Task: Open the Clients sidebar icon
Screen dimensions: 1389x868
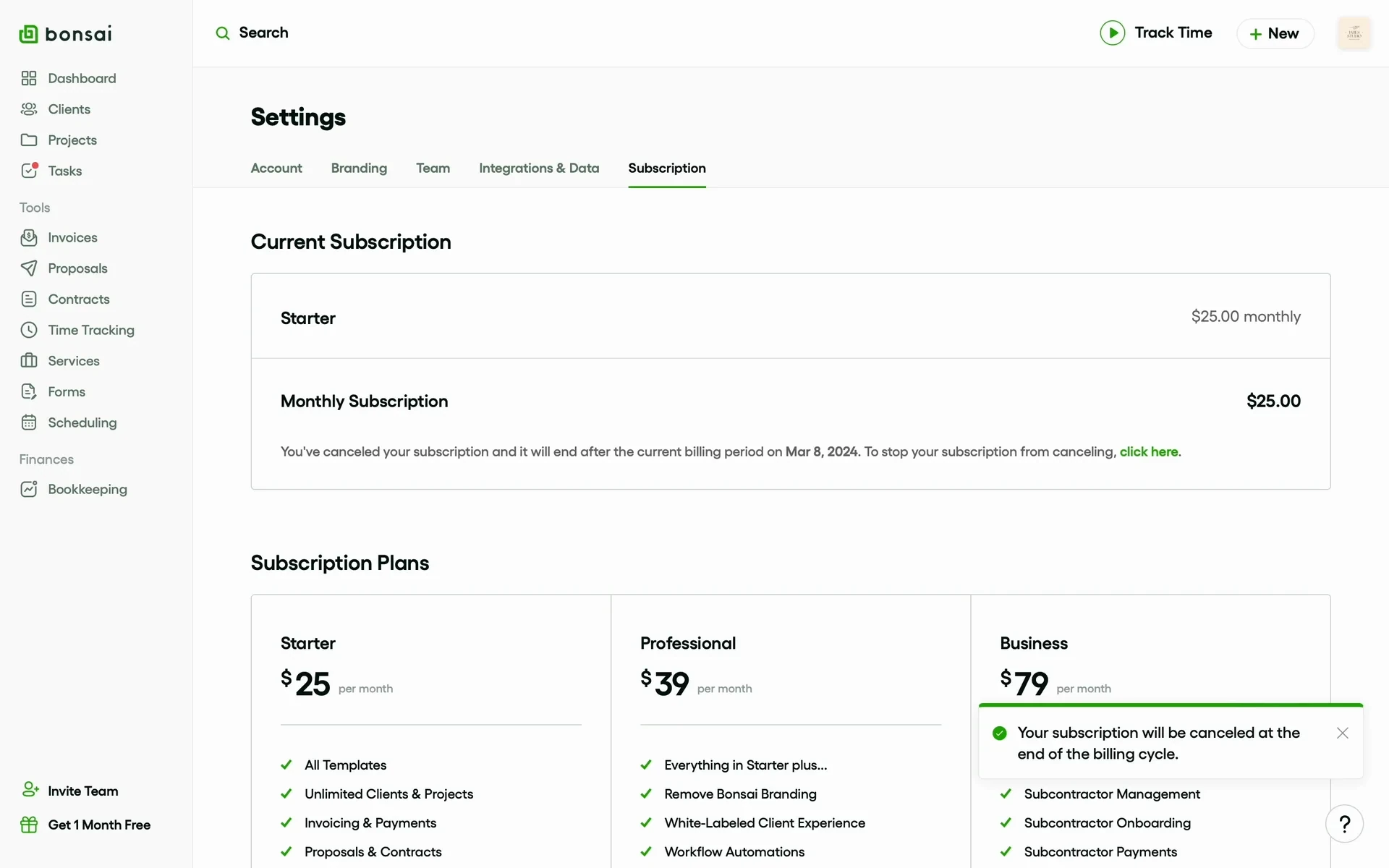Action: 29,109
